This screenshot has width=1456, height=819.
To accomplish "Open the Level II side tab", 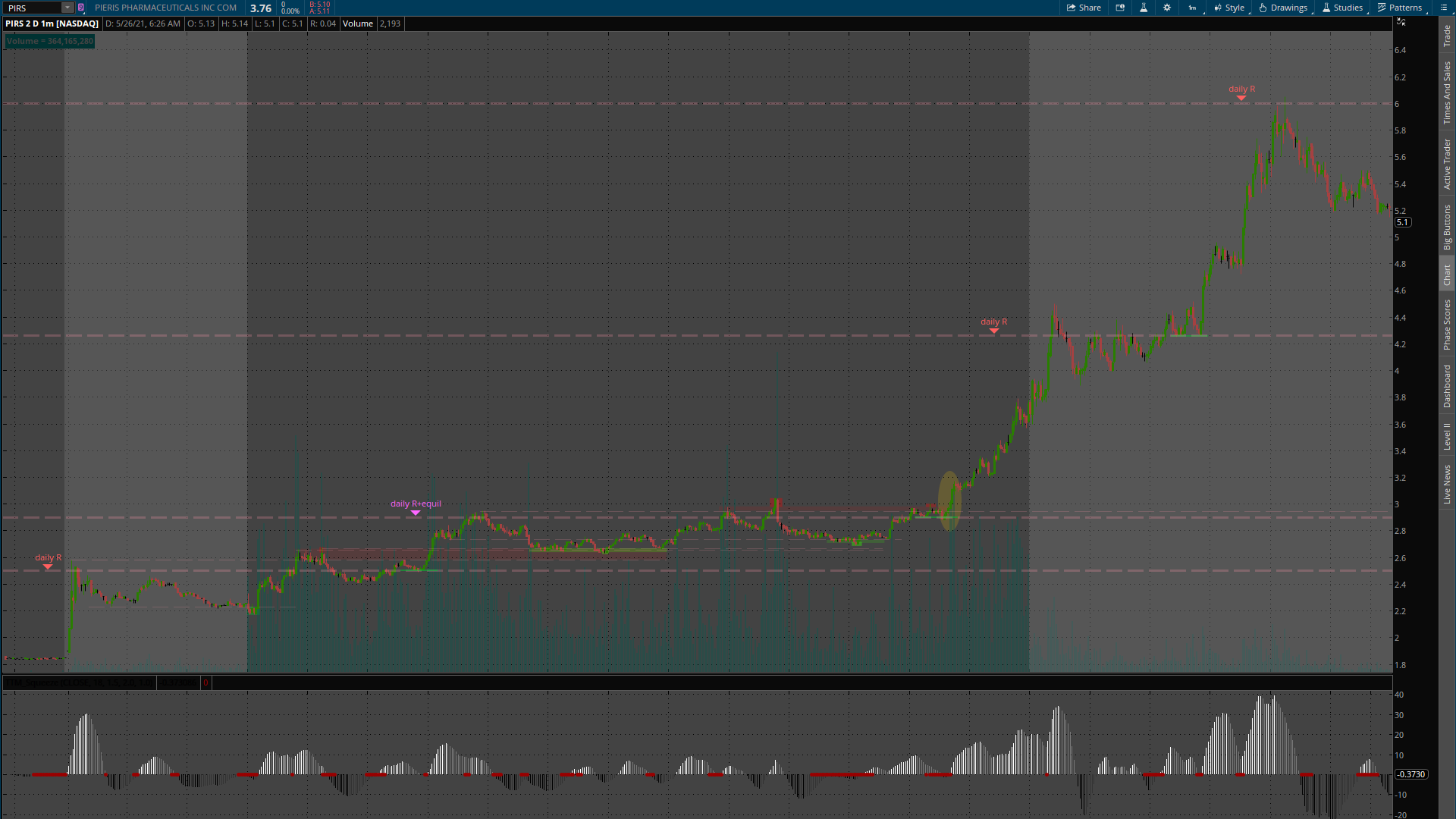I will click(1447, 436).
